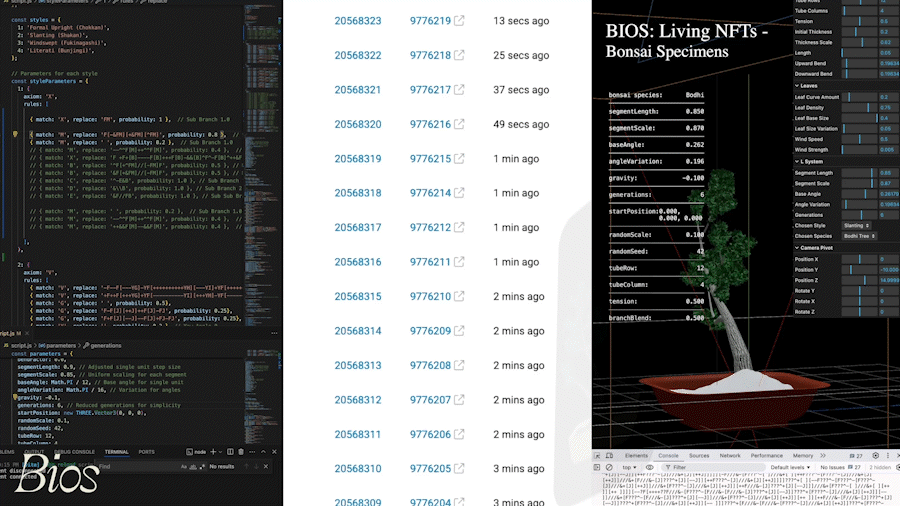Screen dimensions: 900x506
Task: Open terminal panel more actions menu
Action: [252, 452]
